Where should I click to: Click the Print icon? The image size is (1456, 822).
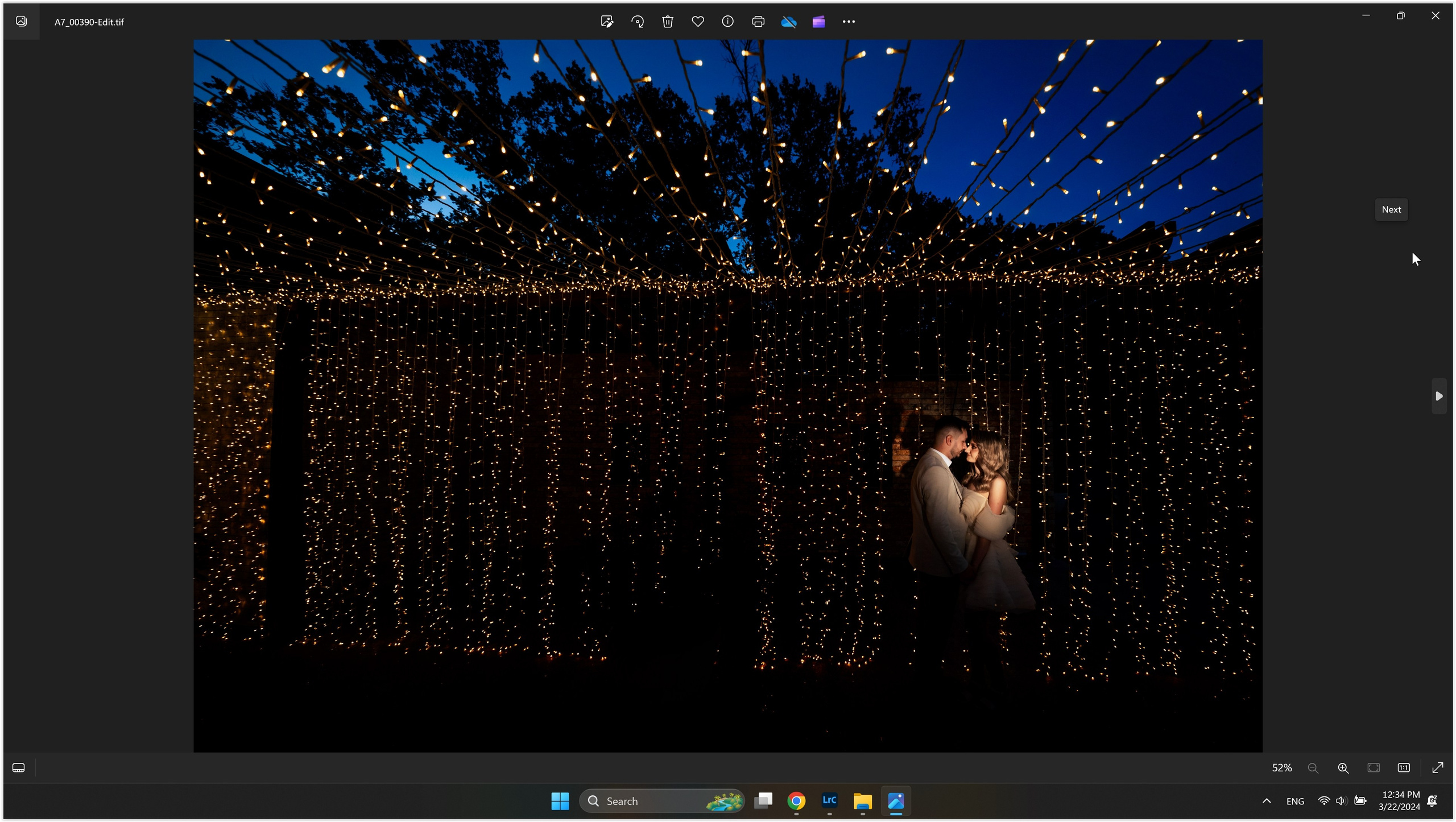[x=758, y=22]
